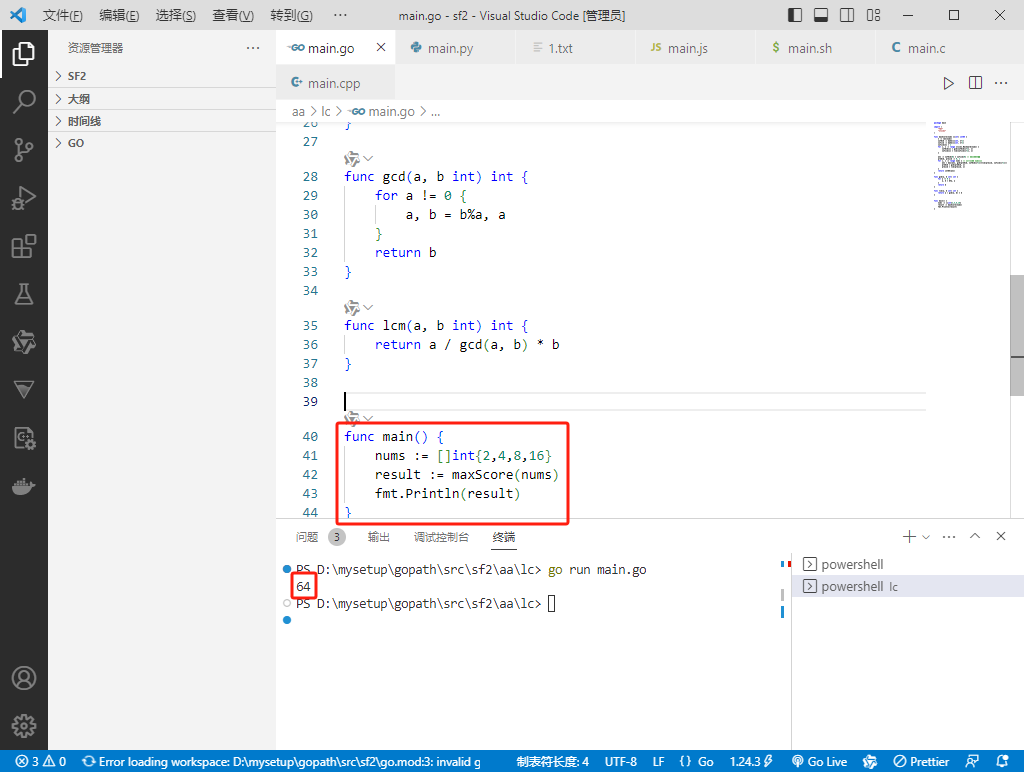Close the main.go editor tab
The width and height of the screenshot is (1024, 772).
pos(381,47)
